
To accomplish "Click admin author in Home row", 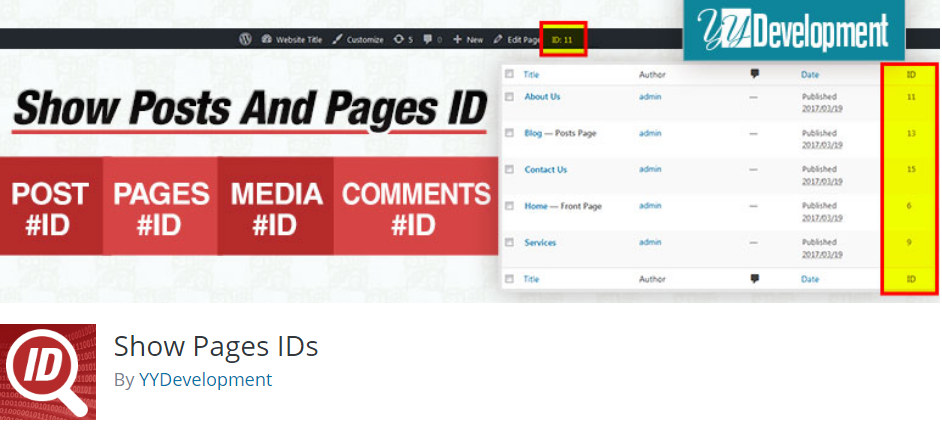I will click(x=650, y=206).
